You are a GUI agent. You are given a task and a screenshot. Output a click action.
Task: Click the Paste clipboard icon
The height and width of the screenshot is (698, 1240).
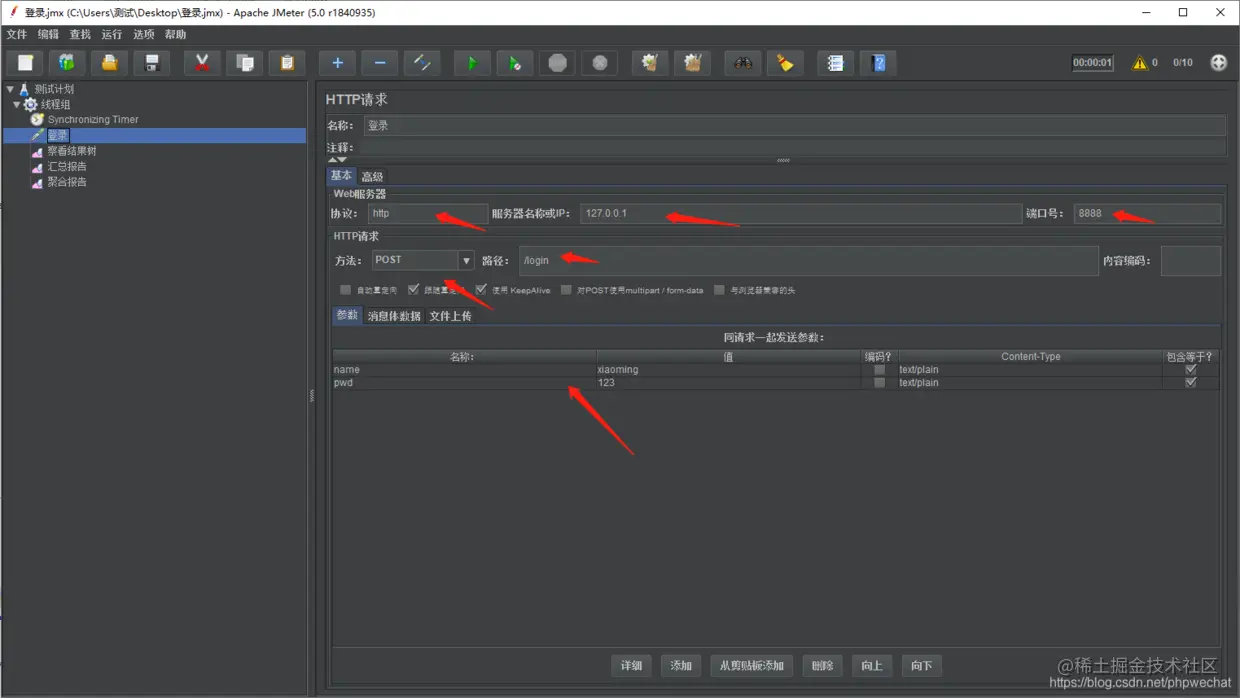[x=287, y=63]
